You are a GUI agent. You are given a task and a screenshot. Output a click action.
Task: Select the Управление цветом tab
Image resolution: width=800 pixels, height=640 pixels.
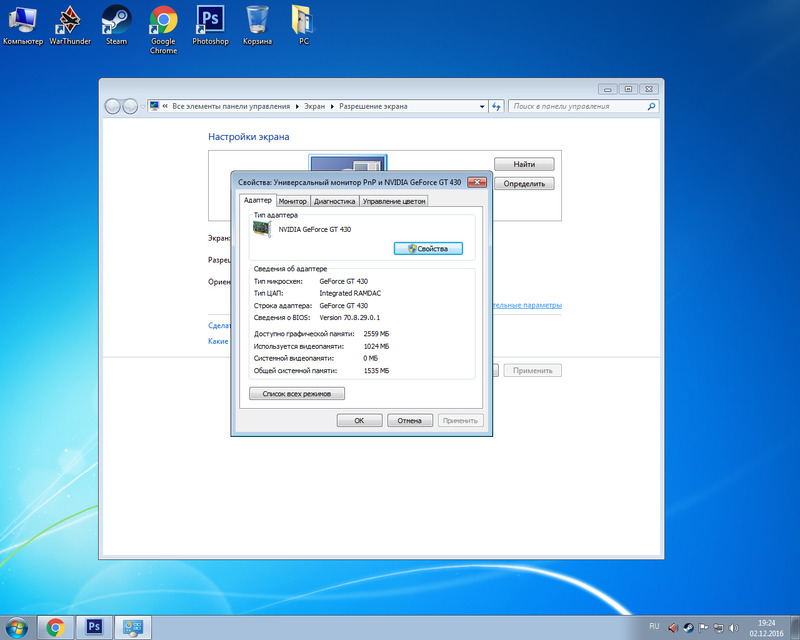click(x=394, y=201)
